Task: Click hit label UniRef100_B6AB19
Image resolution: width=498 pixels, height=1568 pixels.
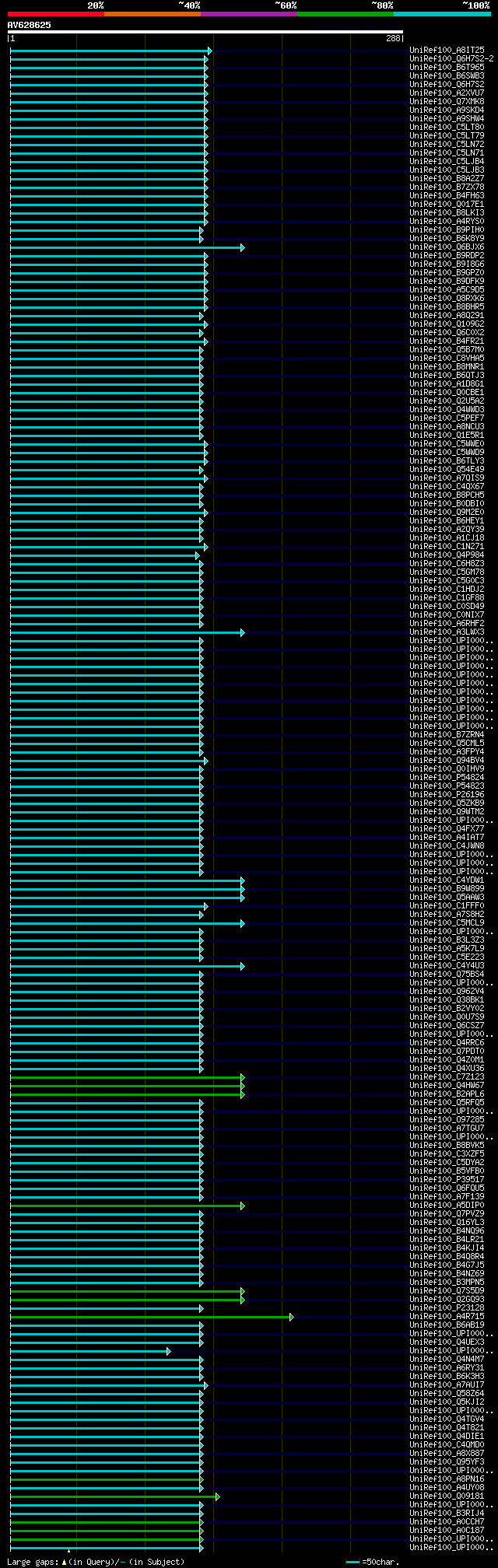Action: pos(447,1325)
